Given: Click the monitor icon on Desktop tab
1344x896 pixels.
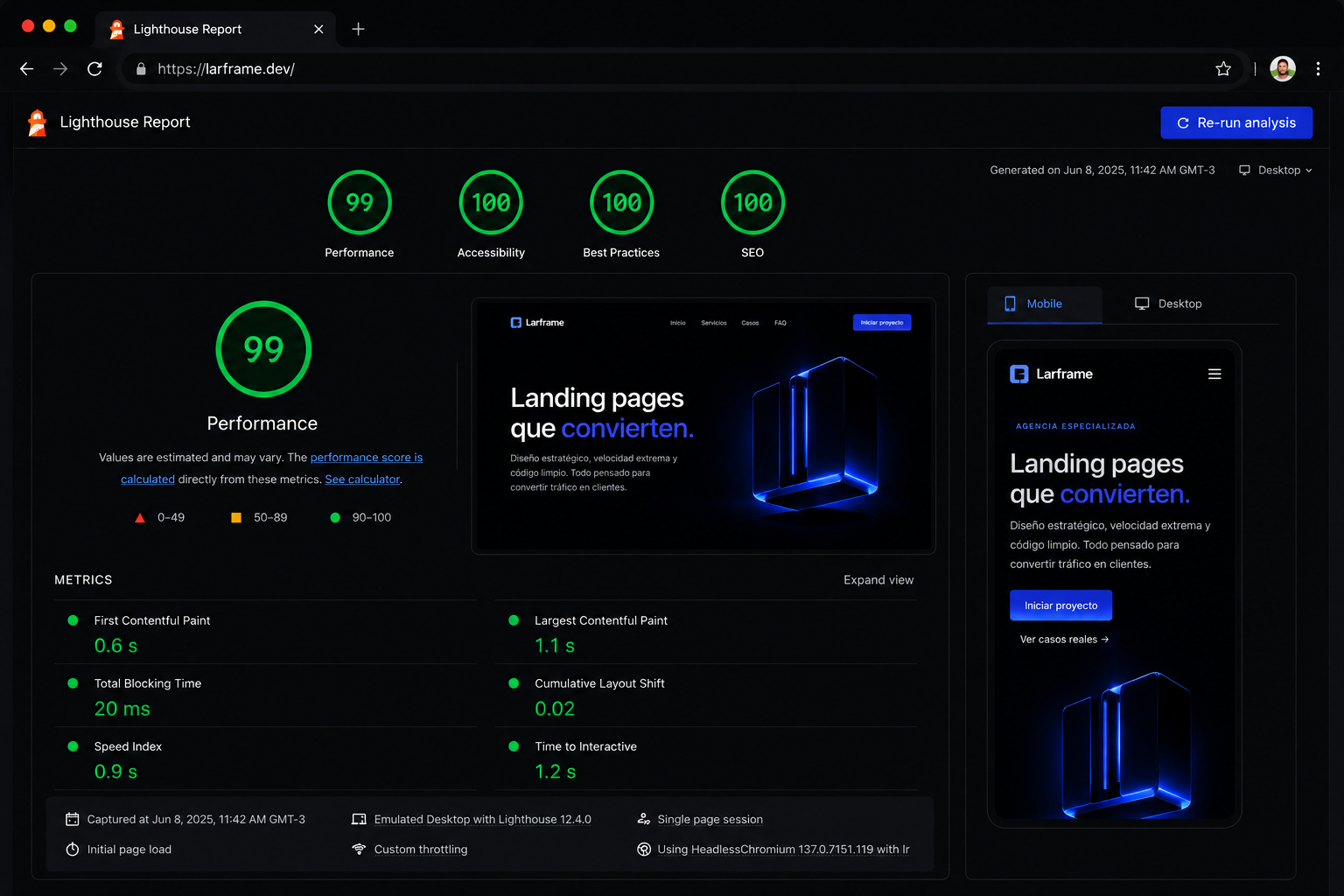Looking at the screenshot, I should point(1142,304).
